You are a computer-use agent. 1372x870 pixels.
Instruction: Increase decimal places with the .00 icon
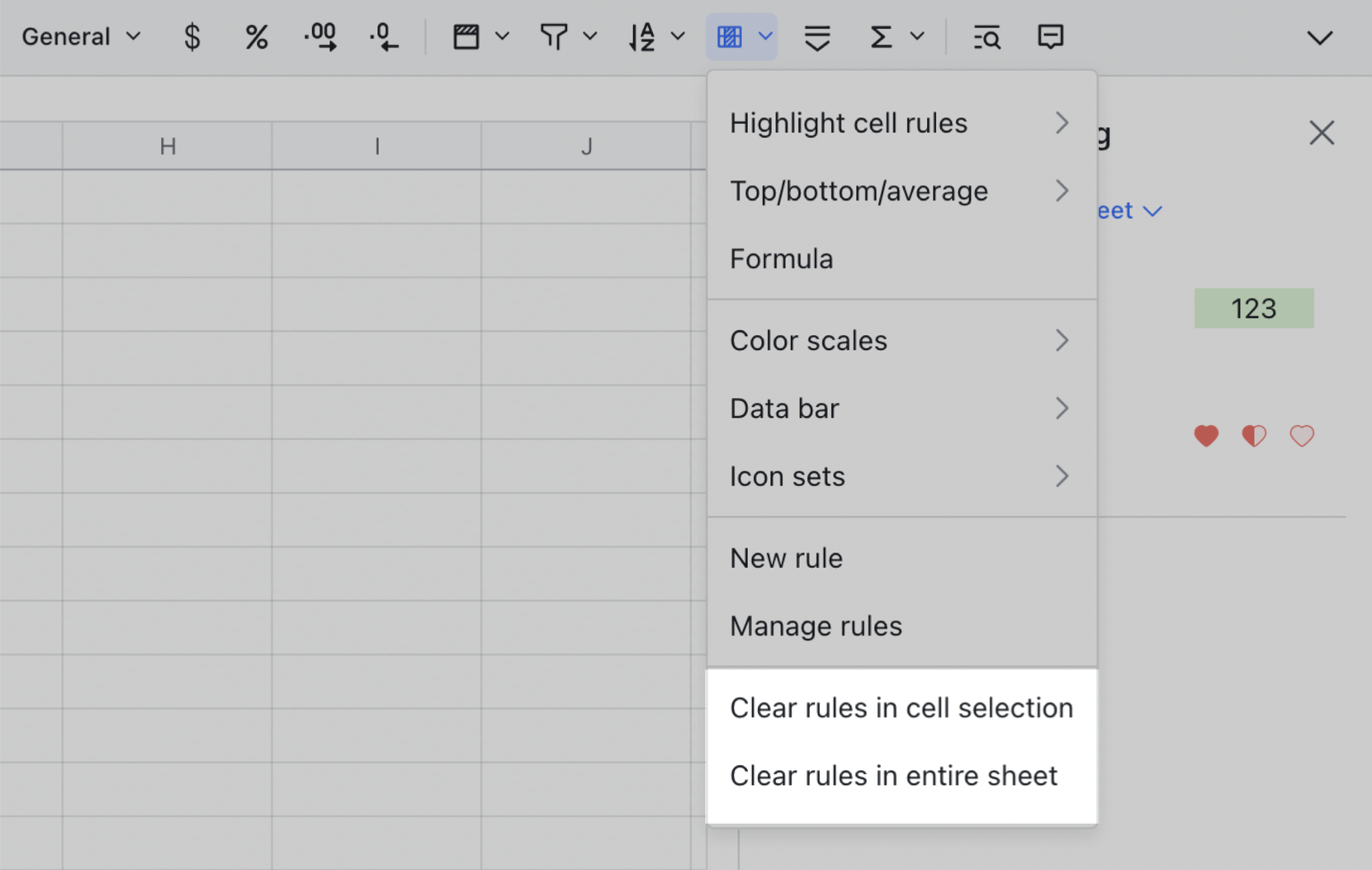coord(320,36)
